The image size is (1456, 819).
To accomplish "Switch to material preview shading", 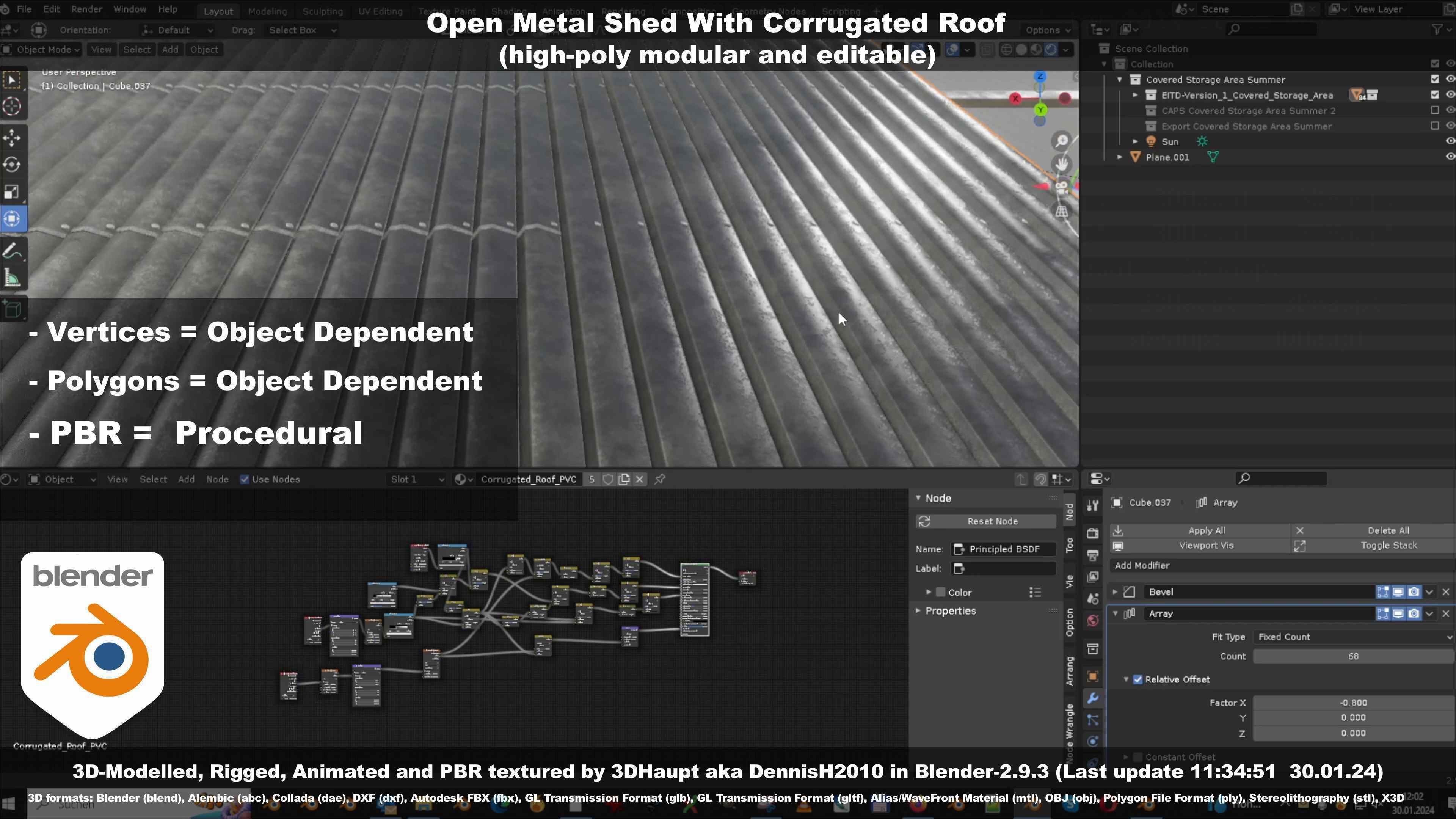I will coord(1036,50).
